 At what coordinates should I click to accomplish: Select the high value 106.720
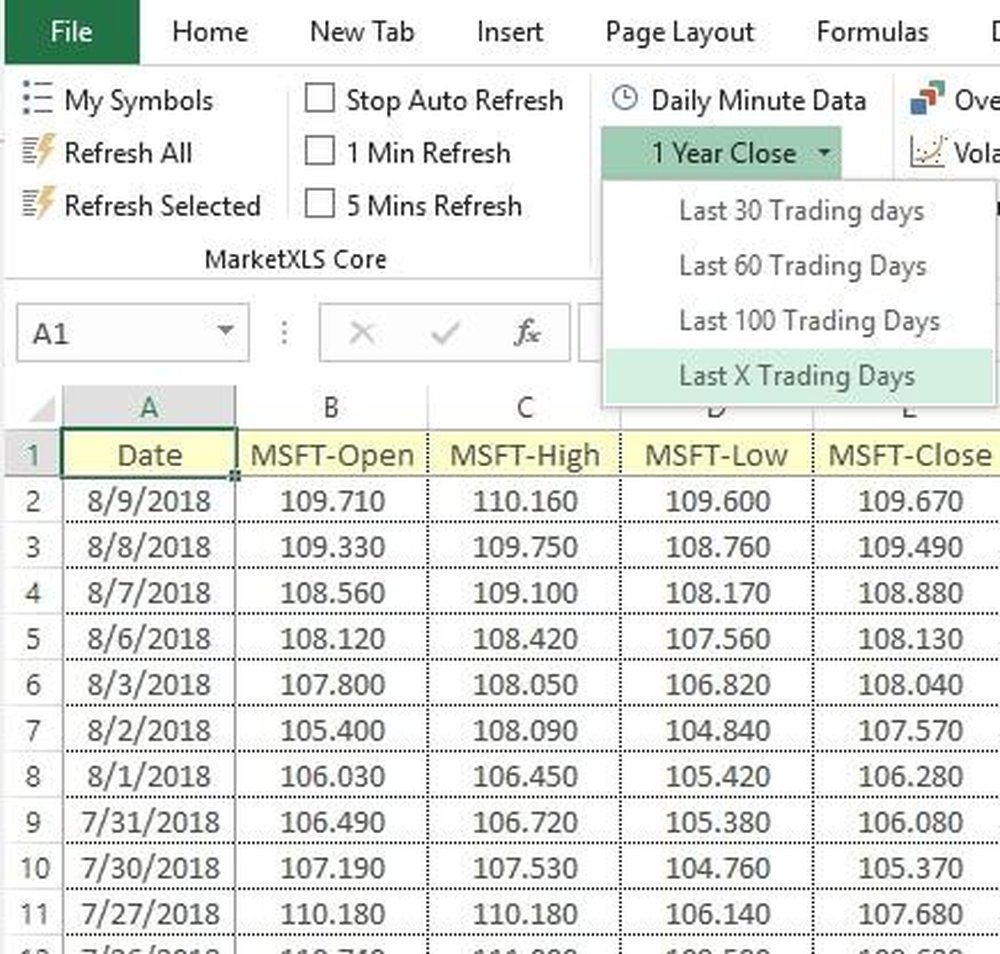[x=525, y=822]
